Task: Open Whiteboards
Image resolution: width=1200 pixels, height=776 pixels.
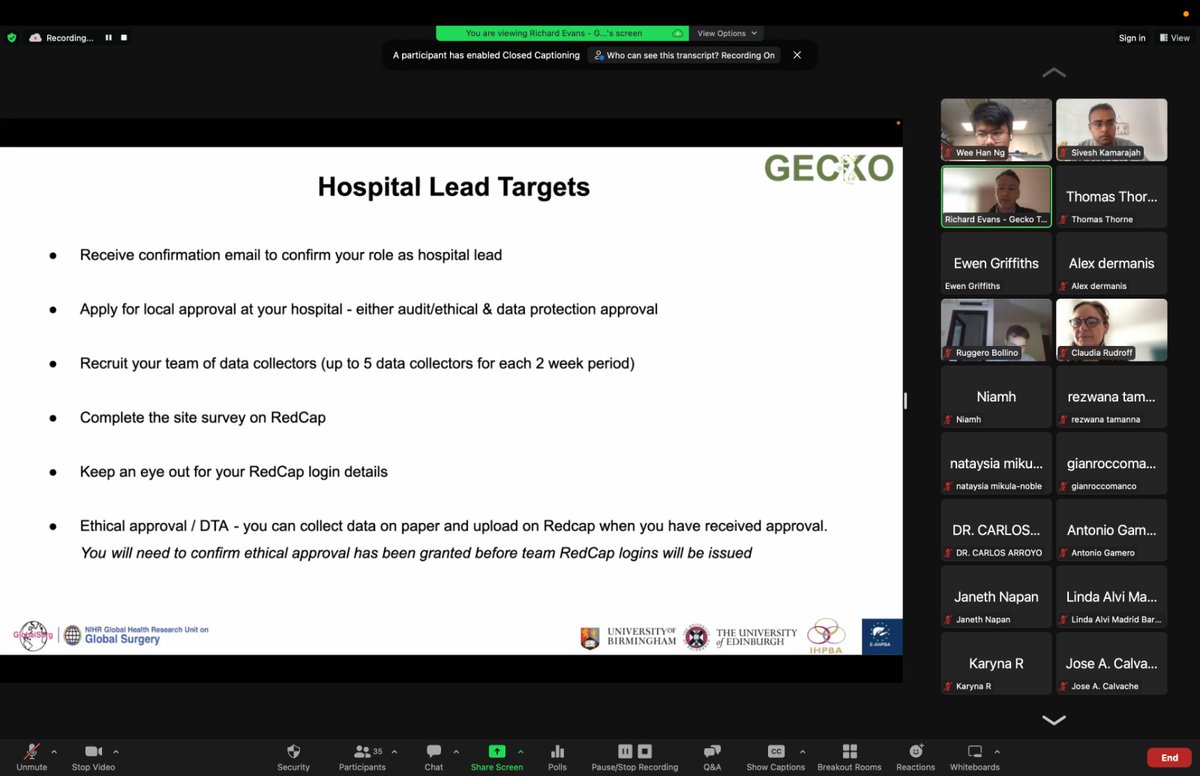Action: 974,756
